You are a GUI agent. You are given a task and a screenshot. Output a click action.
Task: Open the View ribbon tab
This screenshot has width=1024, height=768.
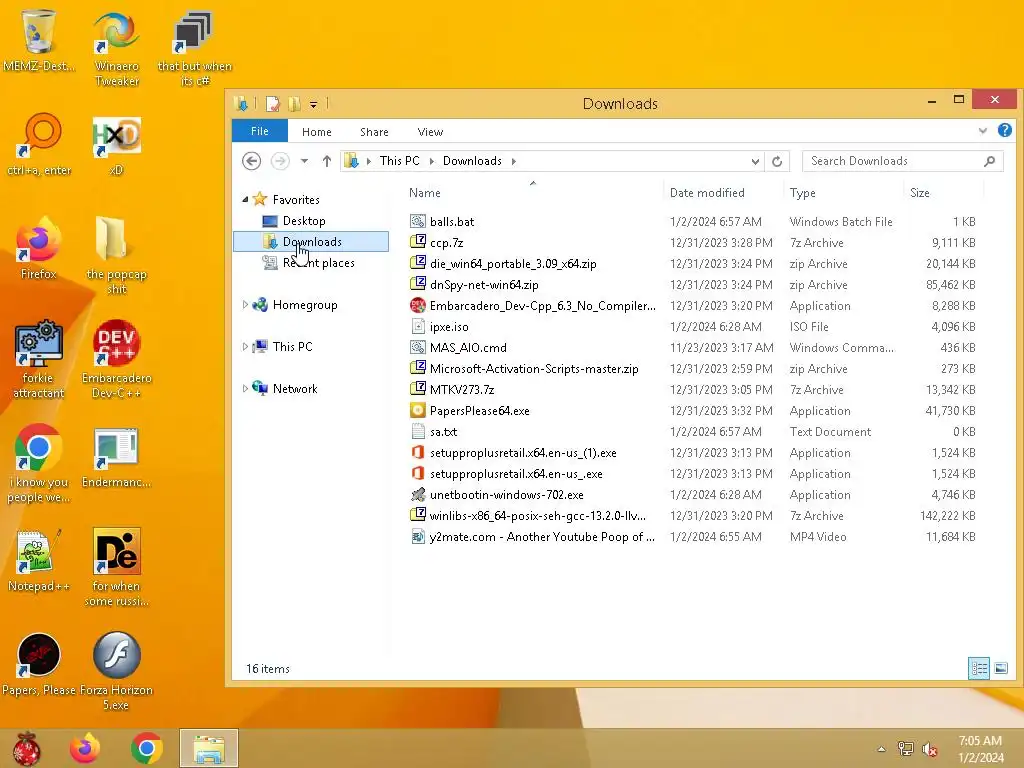coord(430,132)
